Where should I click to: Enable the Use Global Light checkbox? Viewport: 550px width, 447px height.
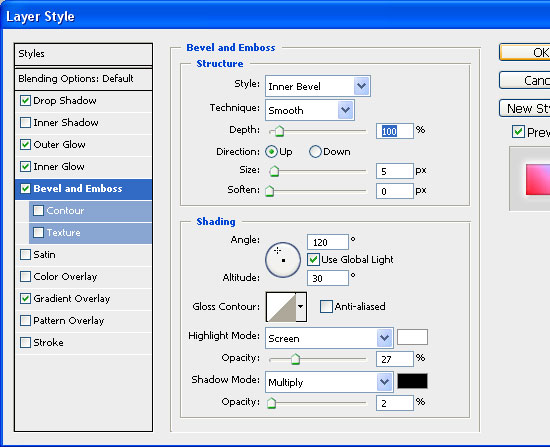[313, 260]
